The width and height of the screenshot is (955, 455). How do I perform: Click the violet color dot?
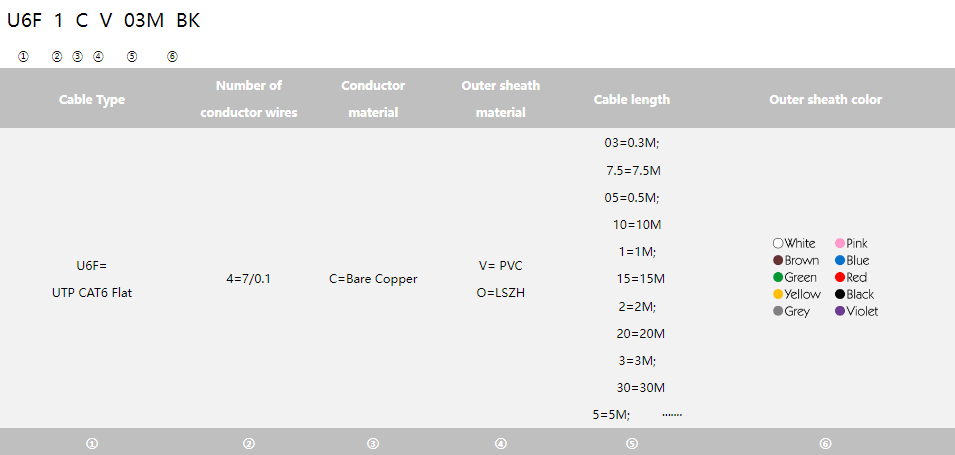click(840, 311)
